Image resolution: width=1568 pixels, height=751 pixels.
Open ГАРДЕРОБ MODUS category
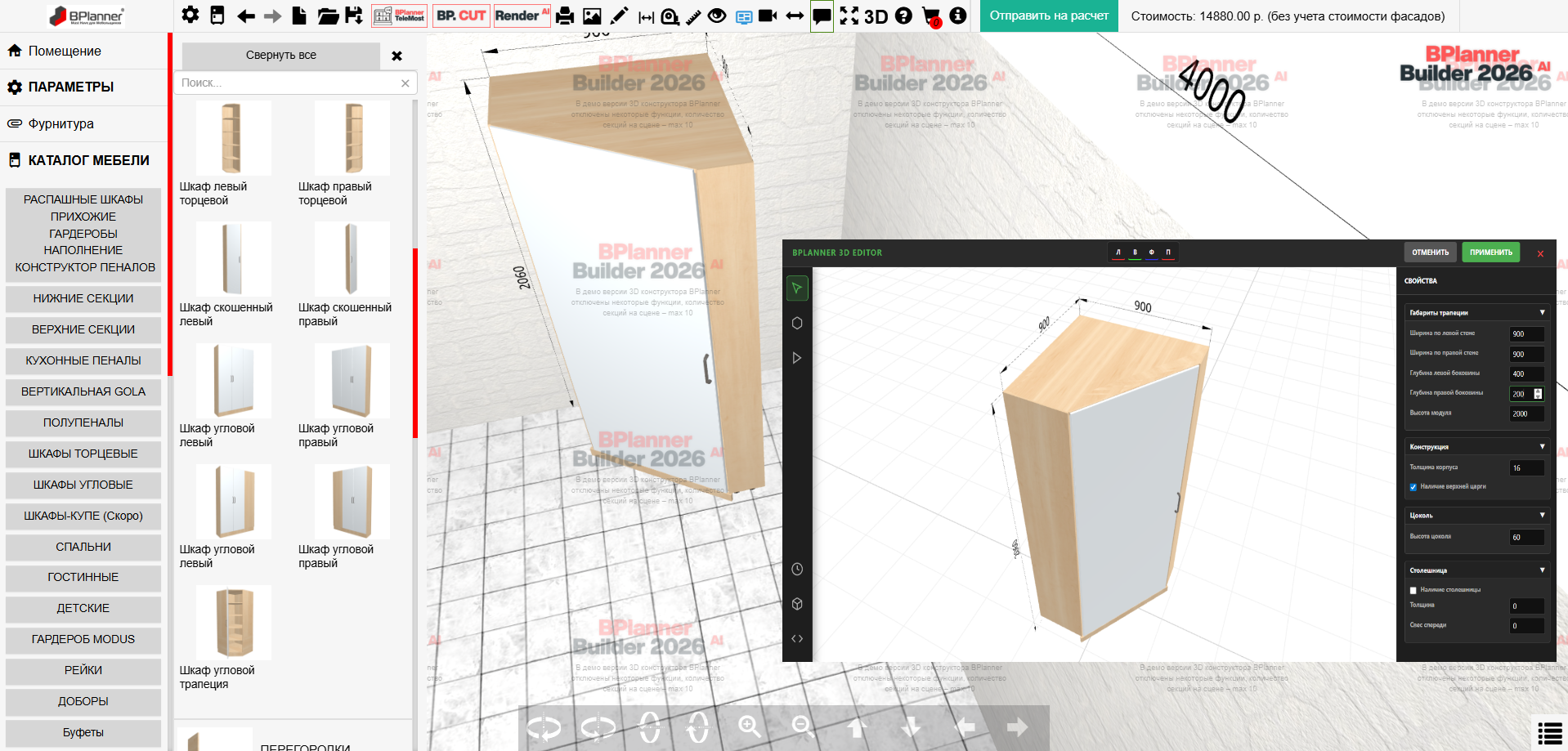[x=83, y=639]
